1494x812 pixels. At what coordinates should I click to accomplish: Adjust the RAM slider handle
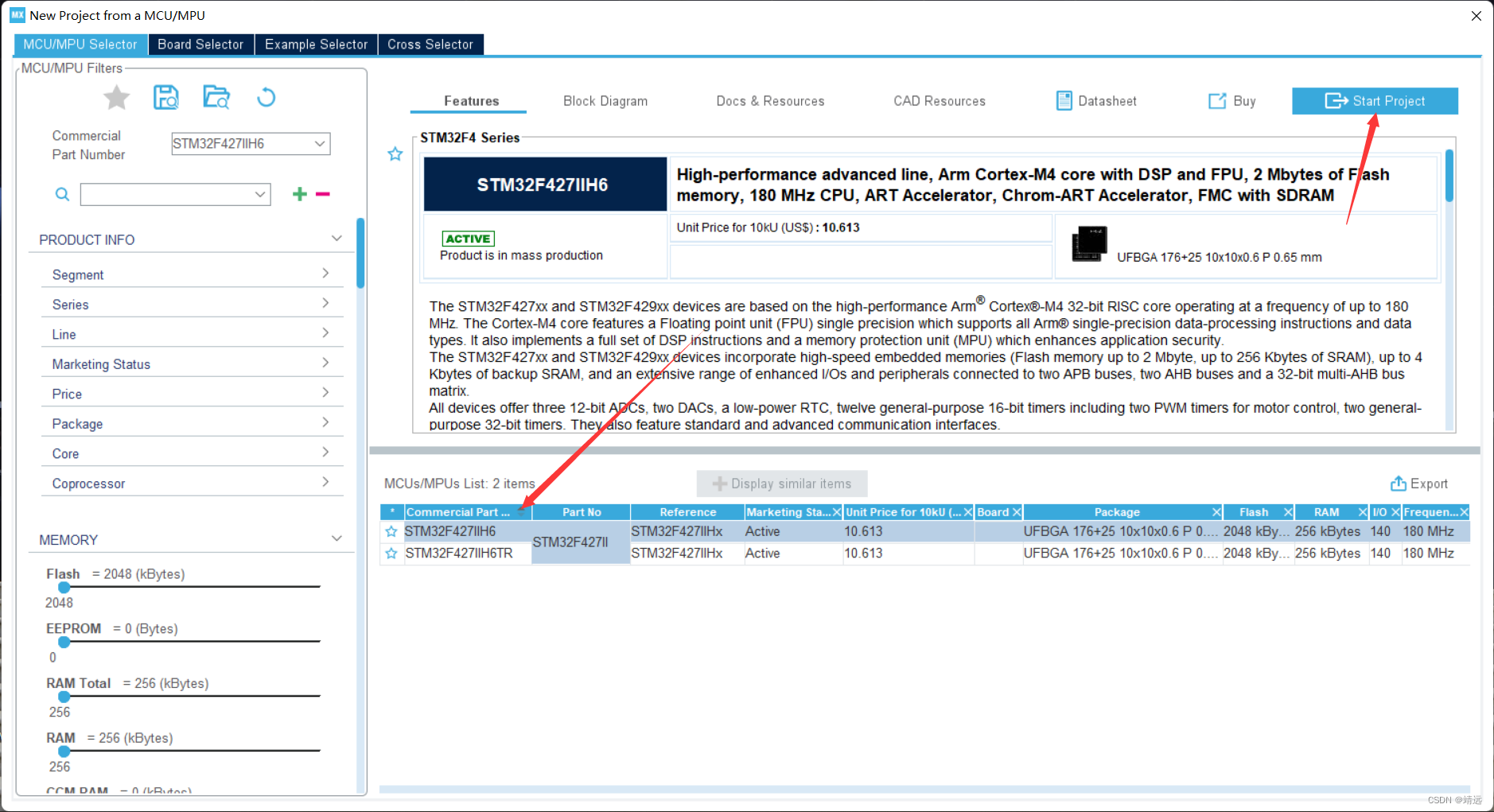click(64, 751)
